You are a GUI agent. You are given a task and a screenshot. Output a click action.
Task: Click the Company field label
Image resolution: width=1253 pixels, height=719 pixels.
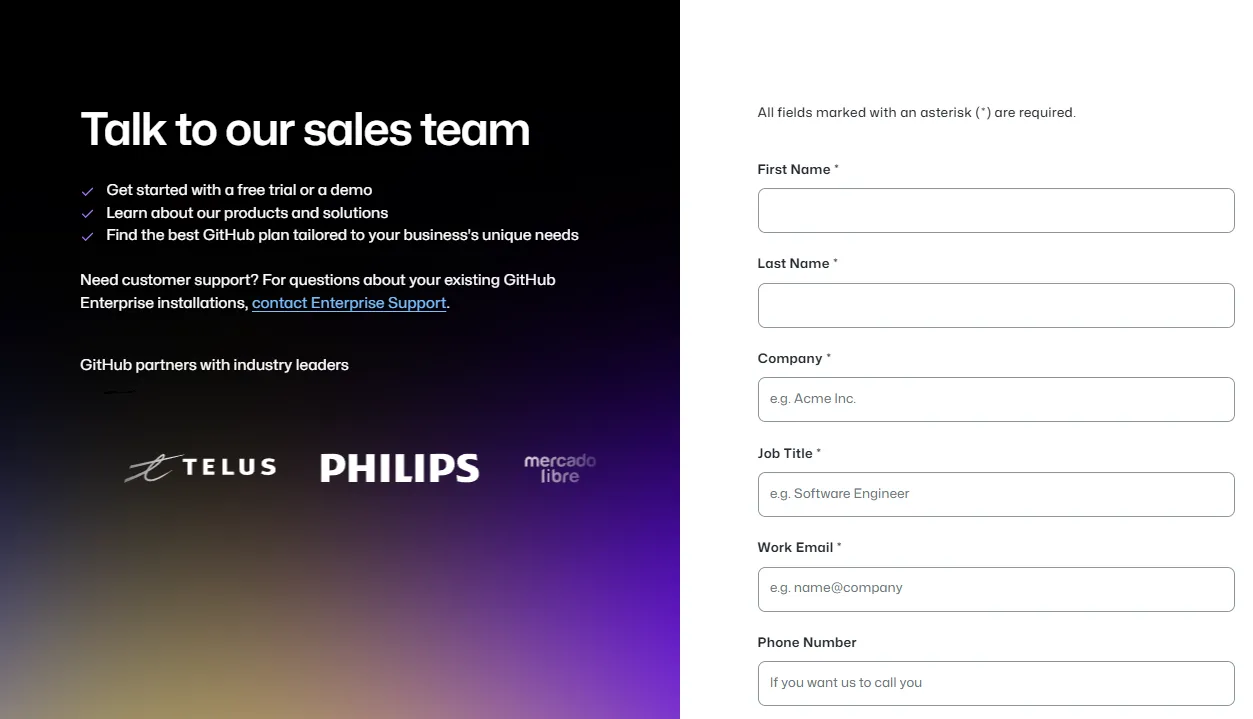[x=790, y=359]
